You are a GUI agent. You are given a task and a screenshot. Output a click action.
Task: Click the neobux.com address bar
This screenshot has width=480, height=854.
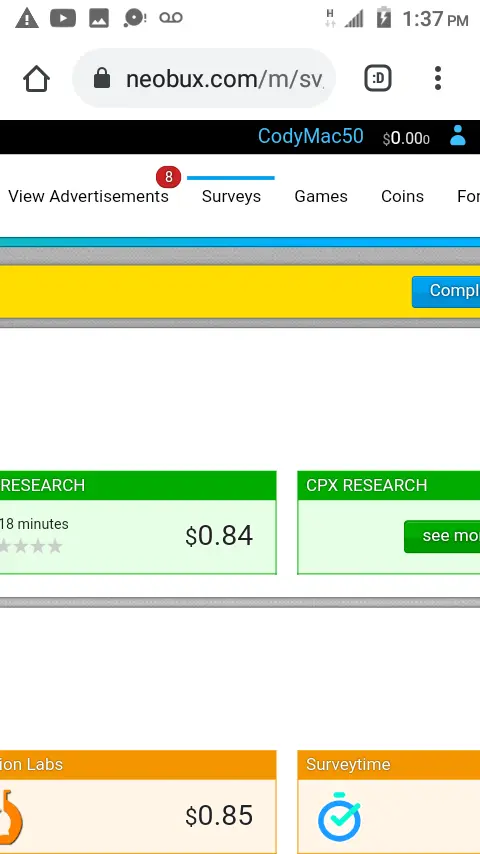click(x=204, y=79)
